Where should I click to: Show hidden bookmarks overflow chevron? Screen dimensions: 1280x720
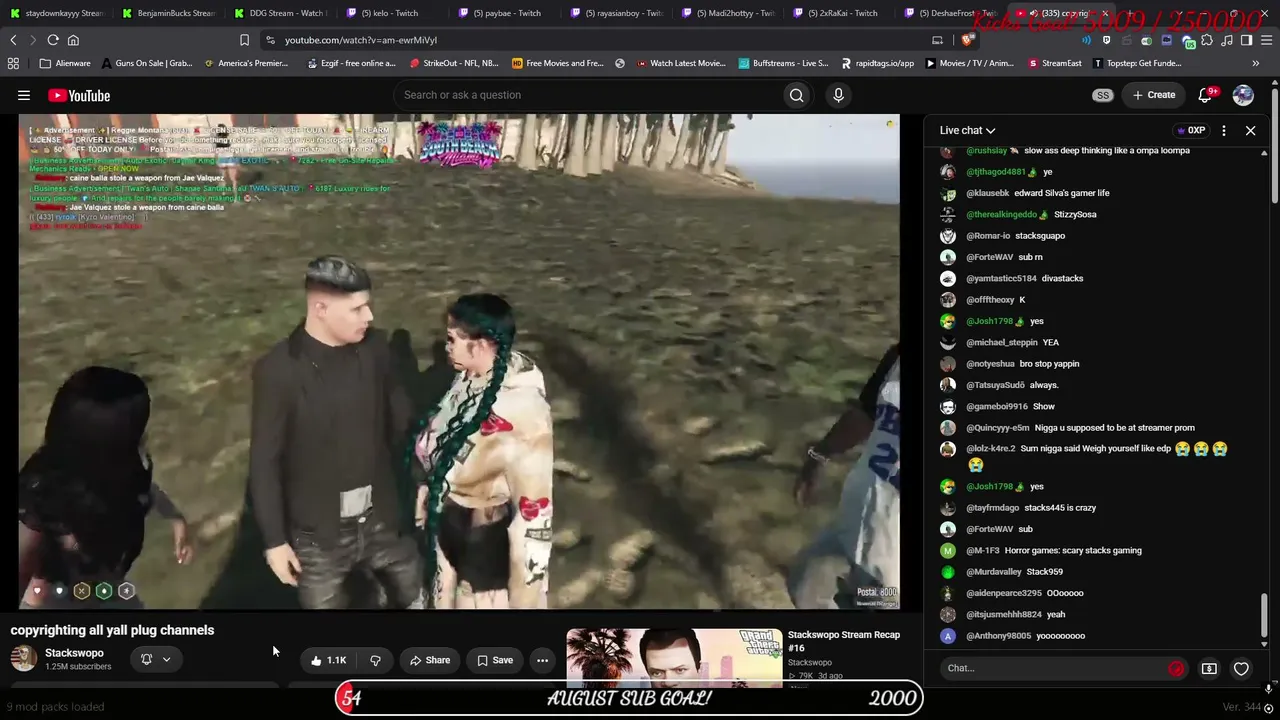tap(1255, 63)
